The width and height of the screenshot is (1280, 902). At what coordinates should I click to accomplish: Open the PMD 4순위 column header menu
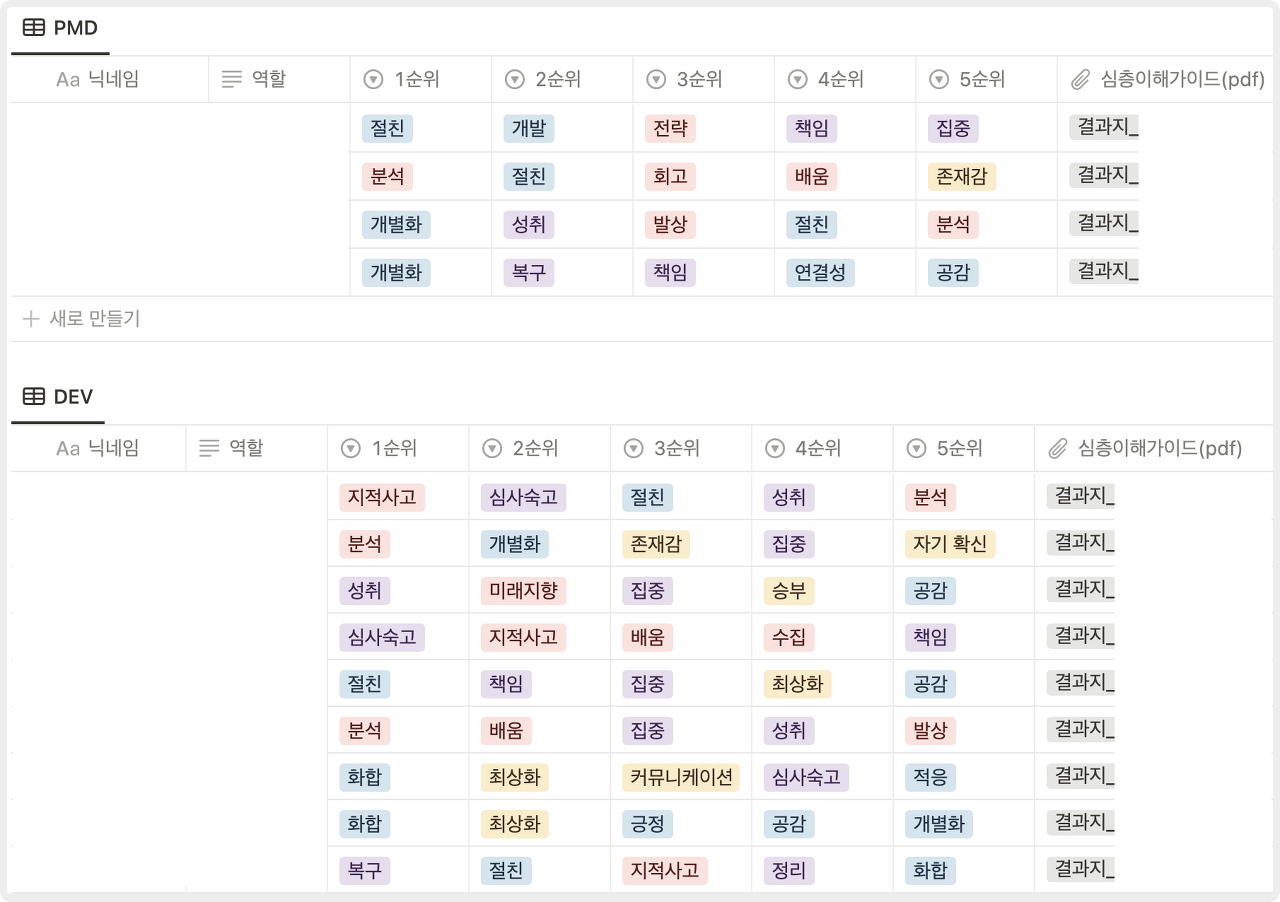[845, 79]
